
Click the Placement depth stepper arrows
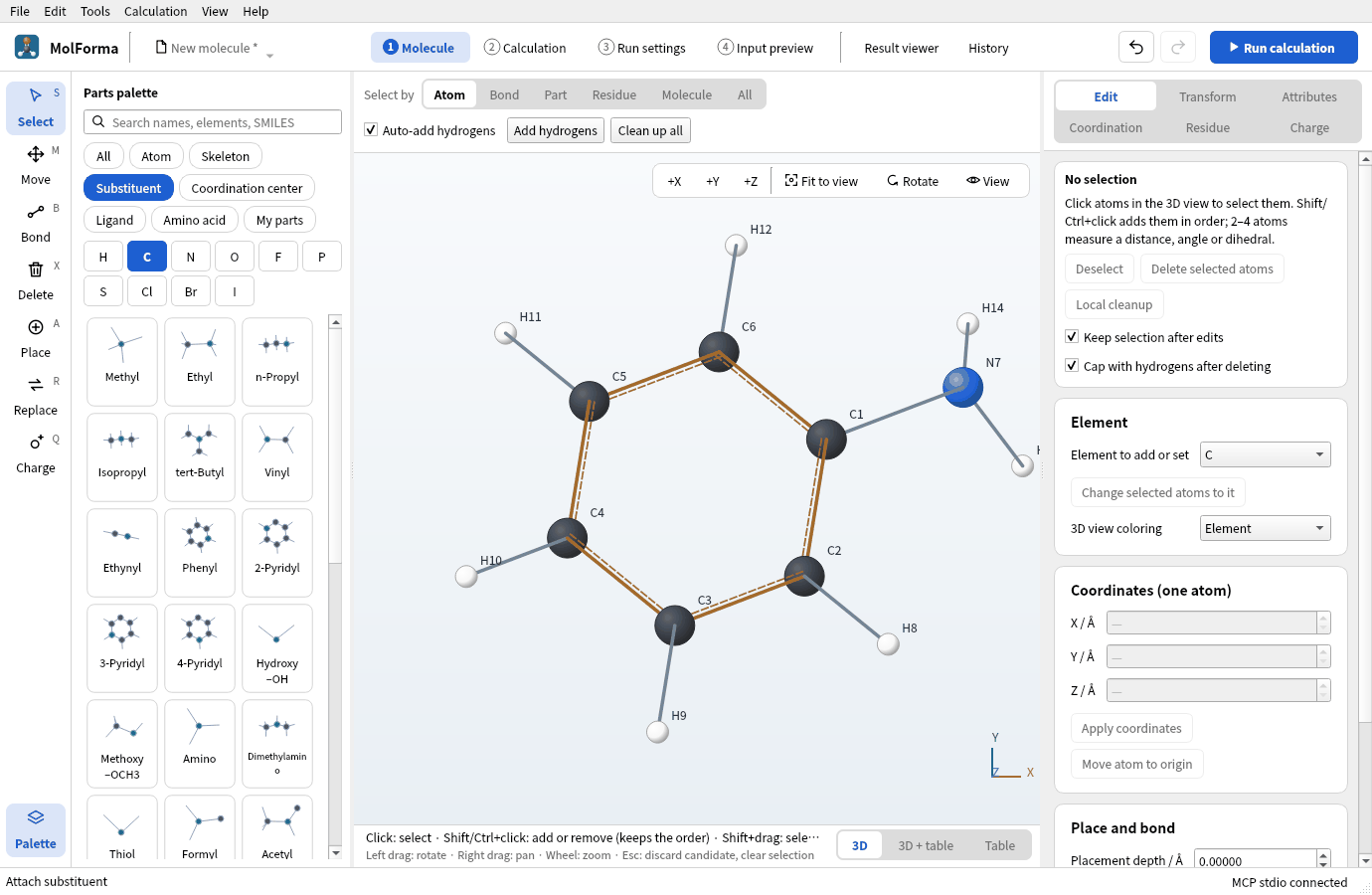1323,861
